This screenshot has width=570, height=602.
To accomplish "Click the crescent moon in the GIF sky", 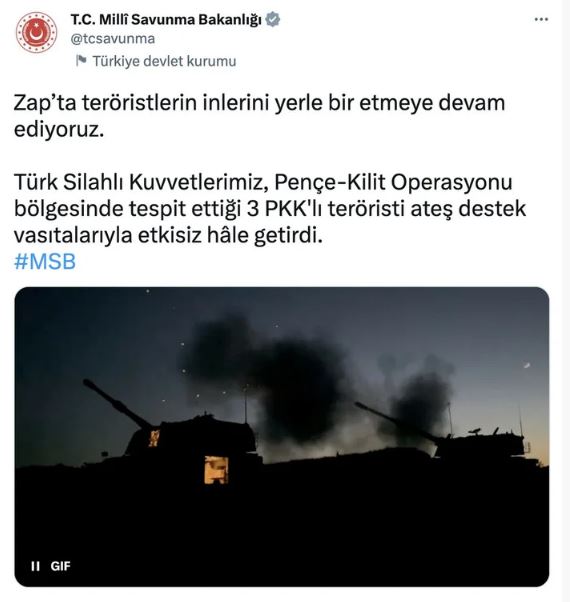I will tap(527, 365).
